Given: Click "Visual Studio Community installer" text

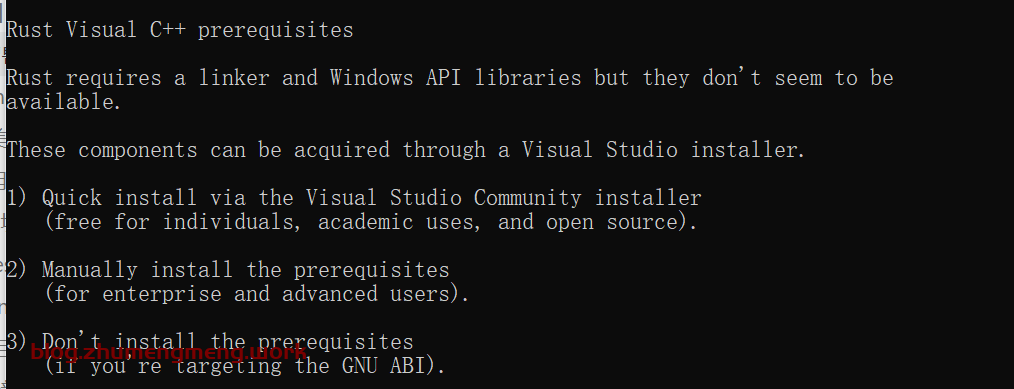Looking at the screenshot, I should [x=503, y=197].
